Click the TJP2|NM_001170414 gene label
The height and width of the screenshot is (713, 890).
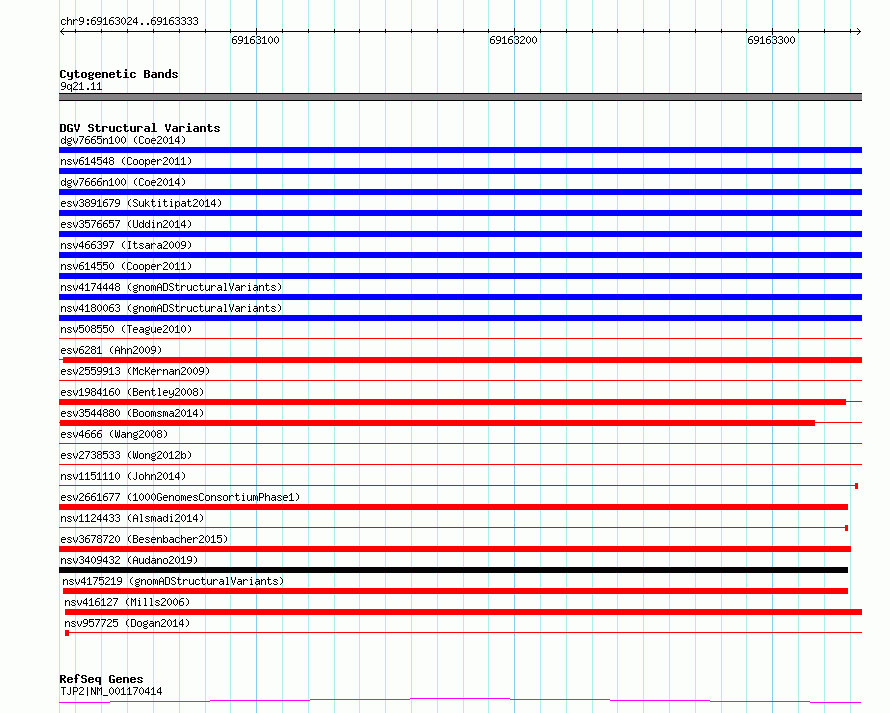coord(111,691)
